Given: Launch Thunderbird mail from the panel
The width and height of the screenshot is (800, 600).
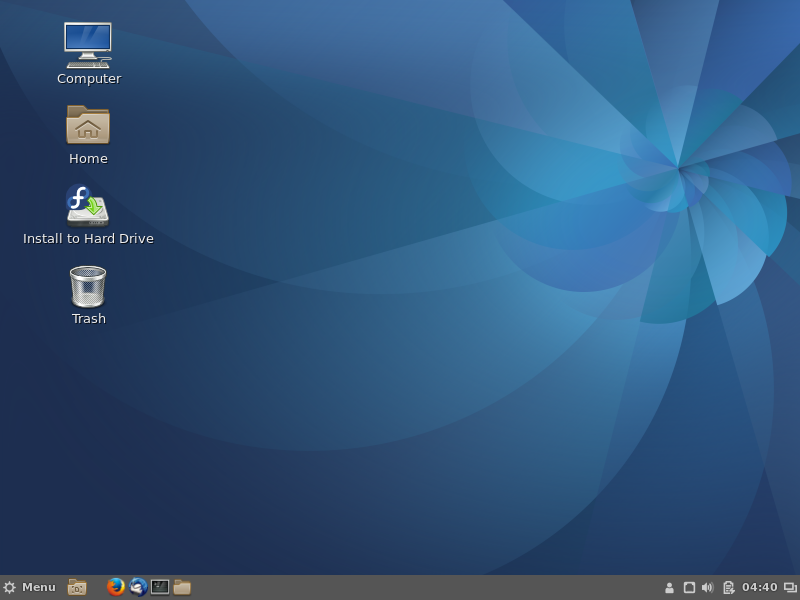Looking at the screenshot, I should (138, 587).
